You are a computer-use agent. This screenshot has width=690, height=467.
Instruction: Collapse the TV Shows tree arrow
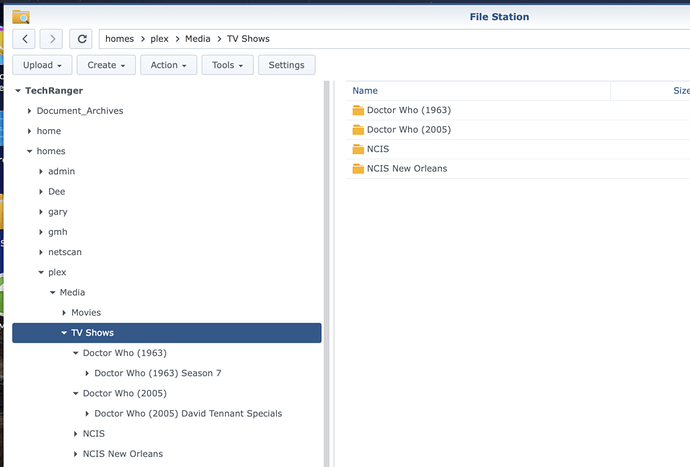pyautogui.click(x=64, y=333)
